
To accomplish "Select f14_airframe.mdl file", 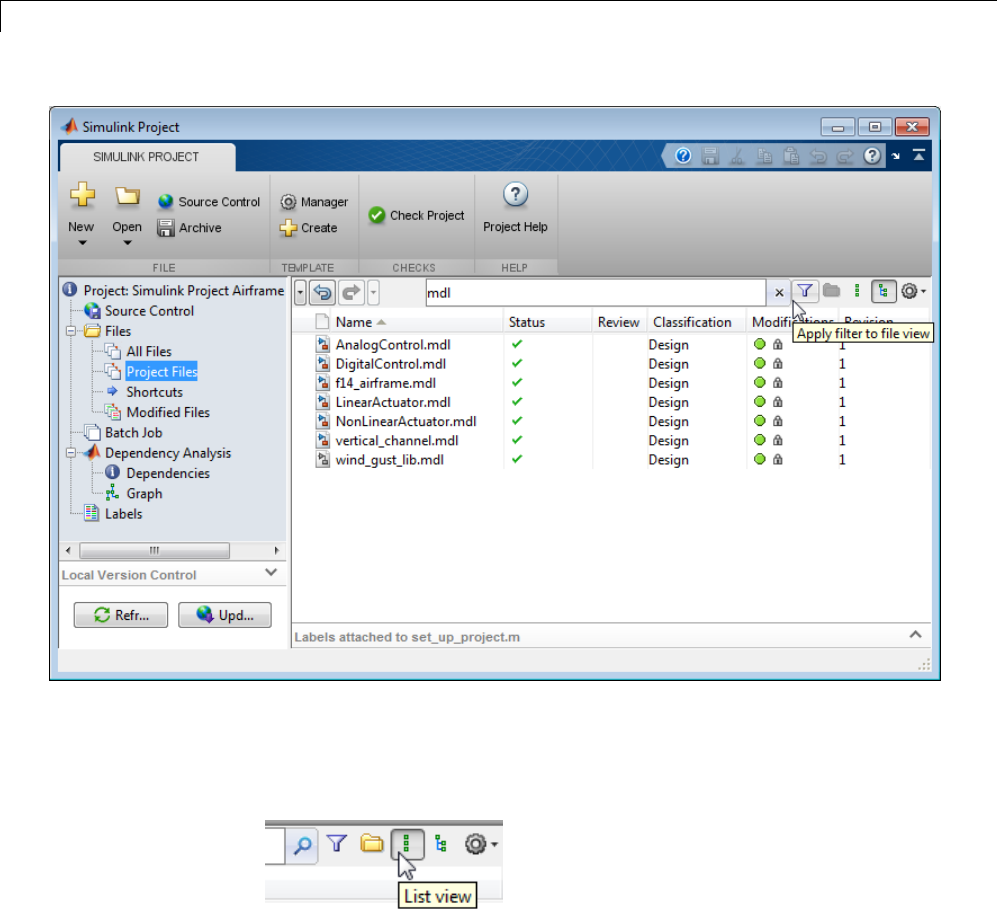I will click(386, 383).
